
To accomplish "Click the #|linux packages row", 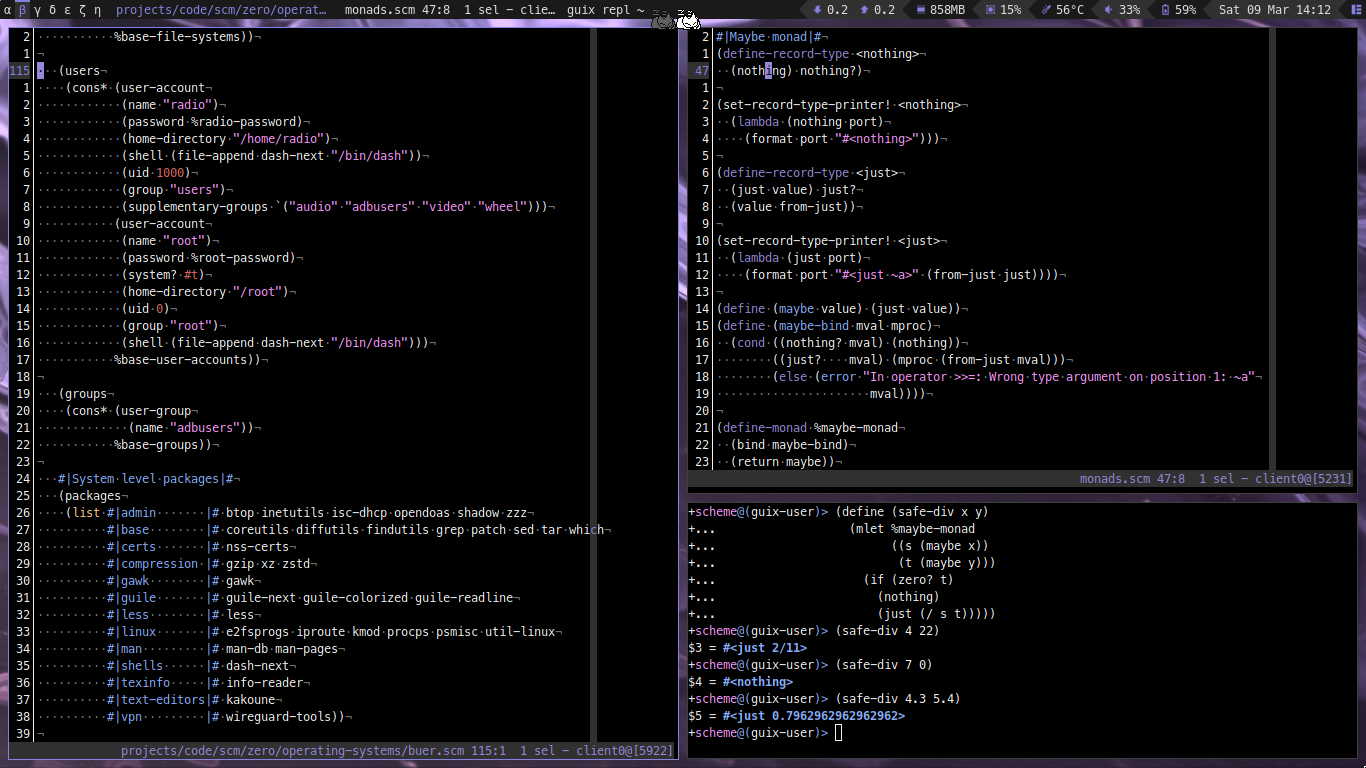I will [331, 632].
